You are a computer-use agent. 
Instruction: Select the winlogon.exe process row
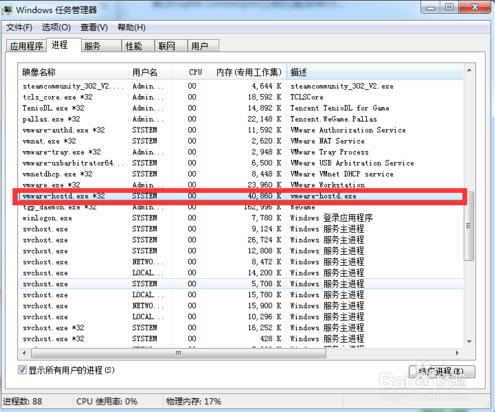[x=240, y=218]
